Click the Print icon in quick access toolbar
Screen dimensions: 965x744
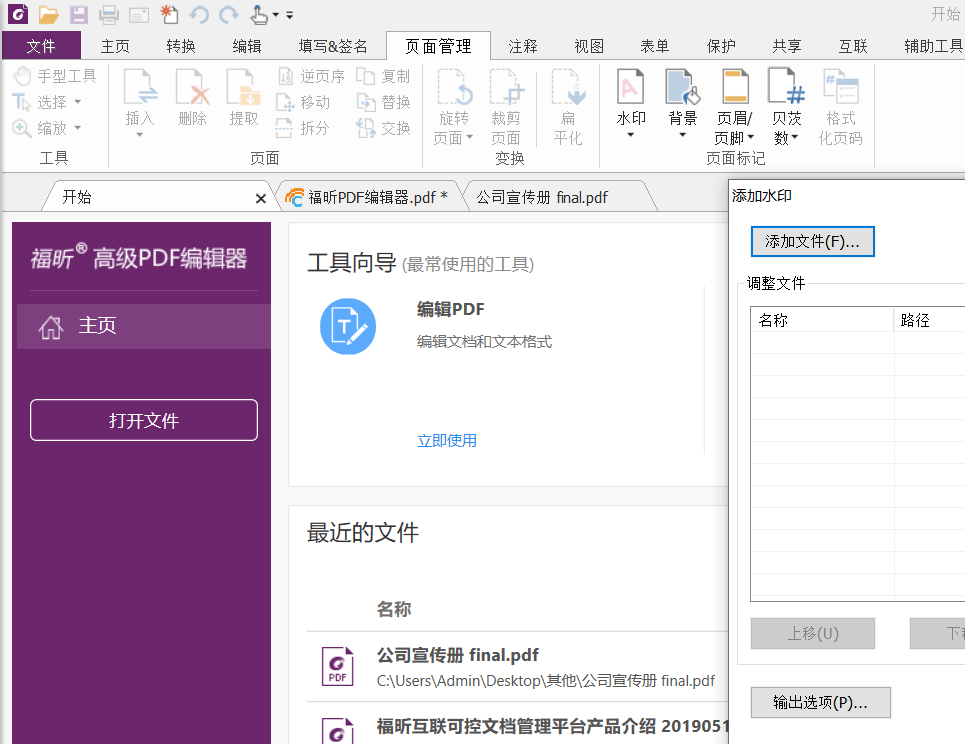point(109,14)
